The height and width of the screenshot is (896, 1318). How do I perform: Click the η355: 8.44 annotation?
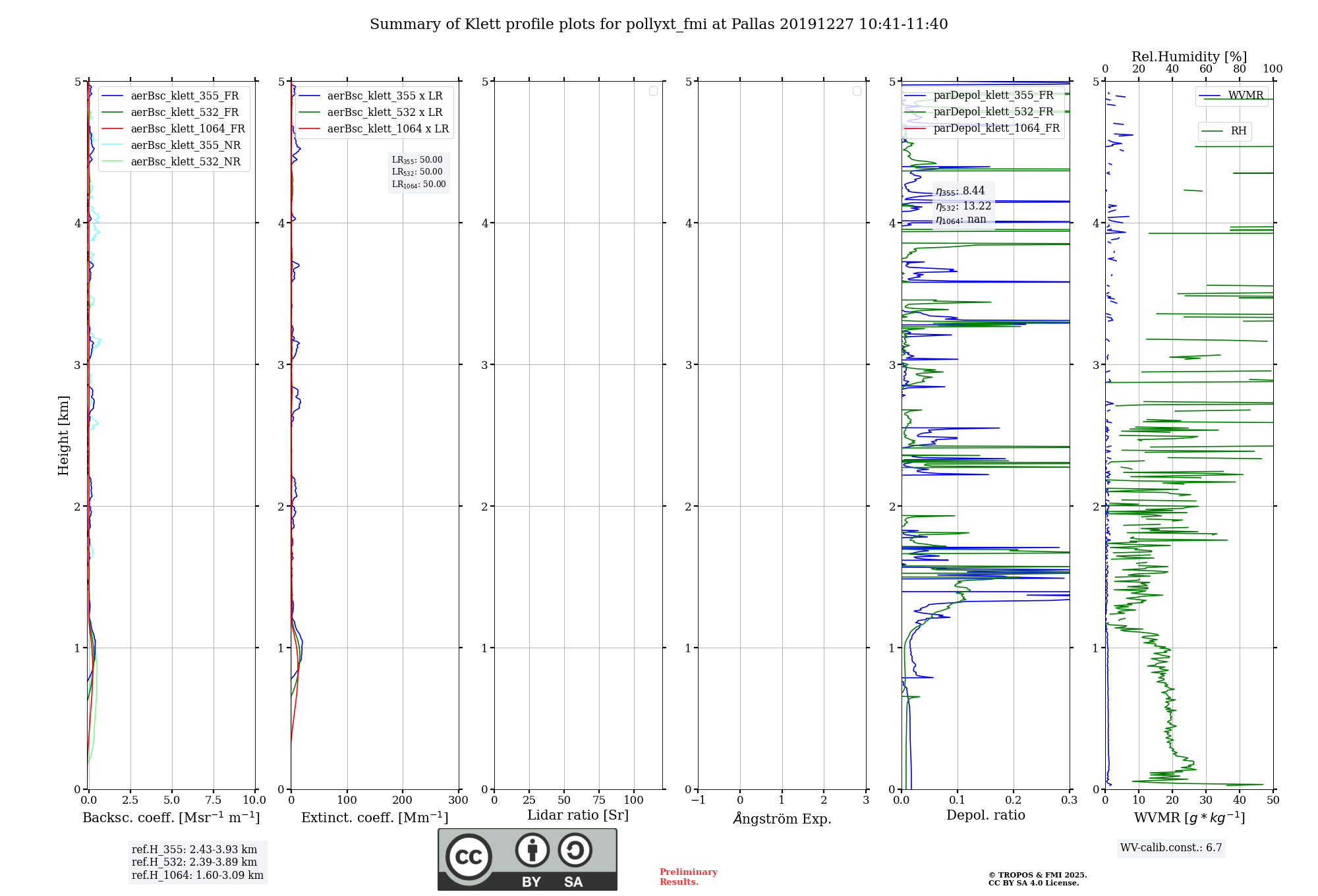point(960,191)
